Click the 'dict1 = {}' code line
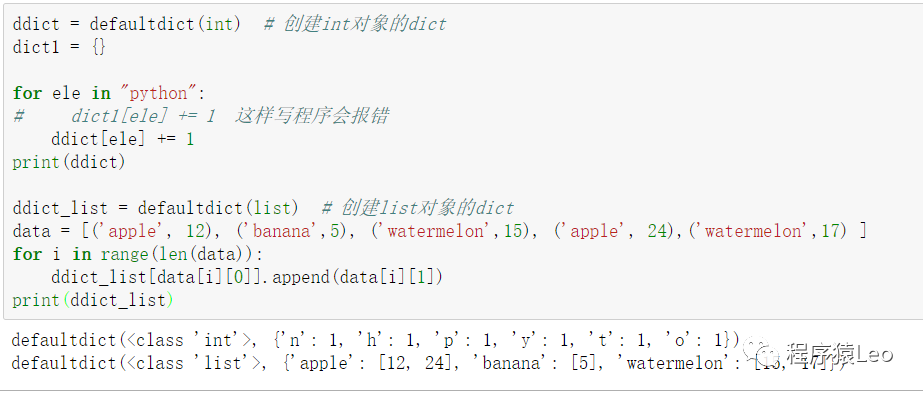Image resolution: width=923 pixels, height=394 pixels. [x=59, y=47]
